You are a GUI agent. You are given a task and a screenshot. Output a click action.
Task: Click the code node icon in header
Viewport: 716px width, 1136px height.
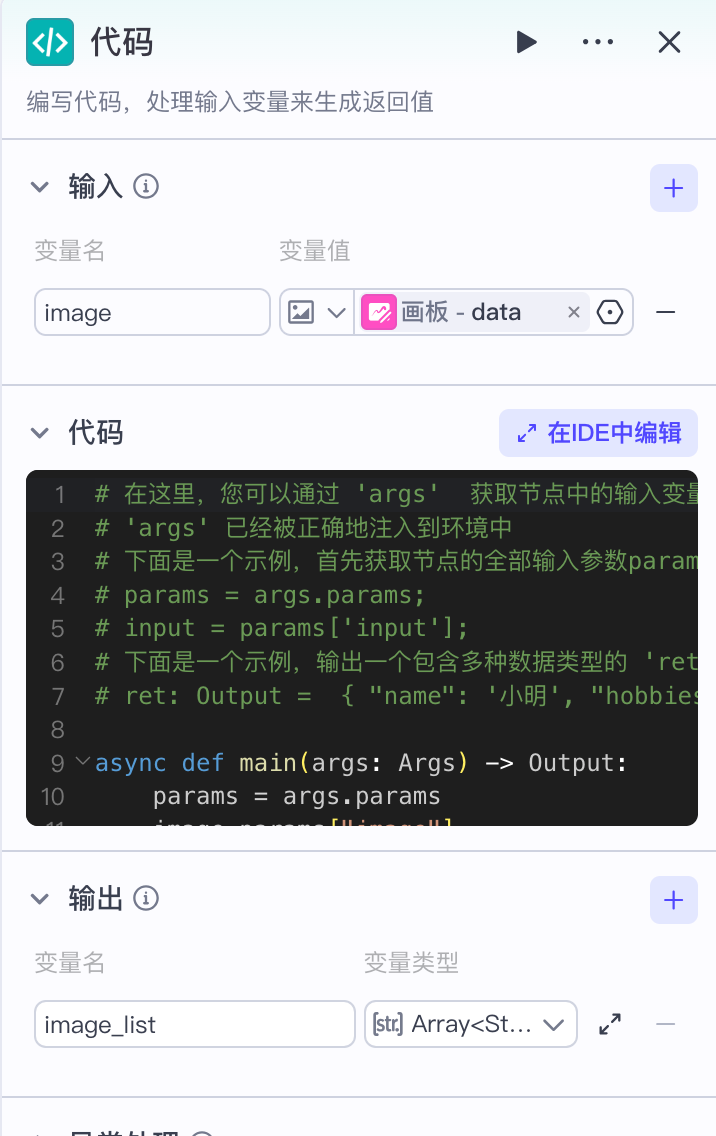[50, 42]
